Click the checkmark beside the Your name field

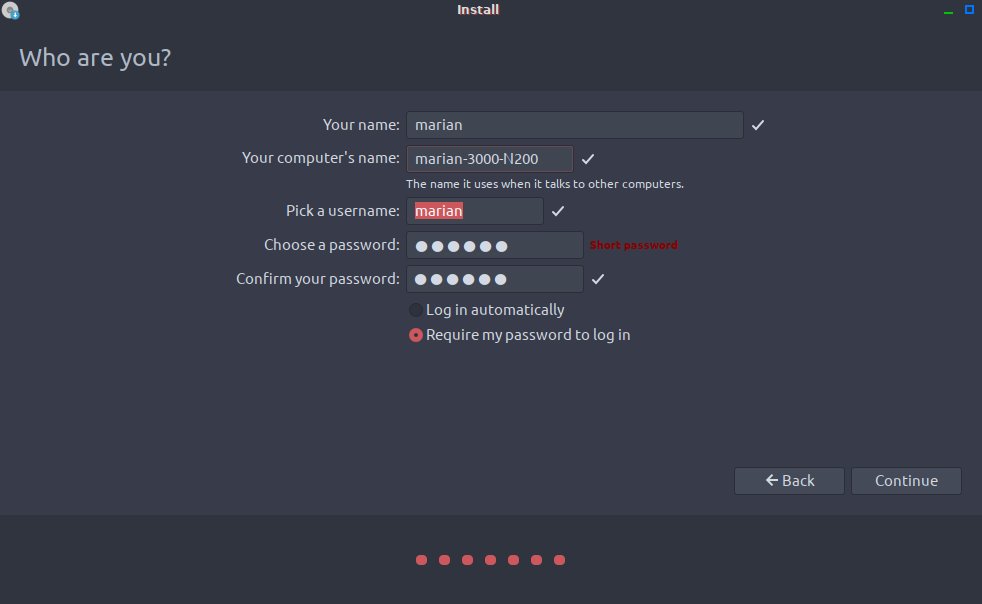[758, 125]
